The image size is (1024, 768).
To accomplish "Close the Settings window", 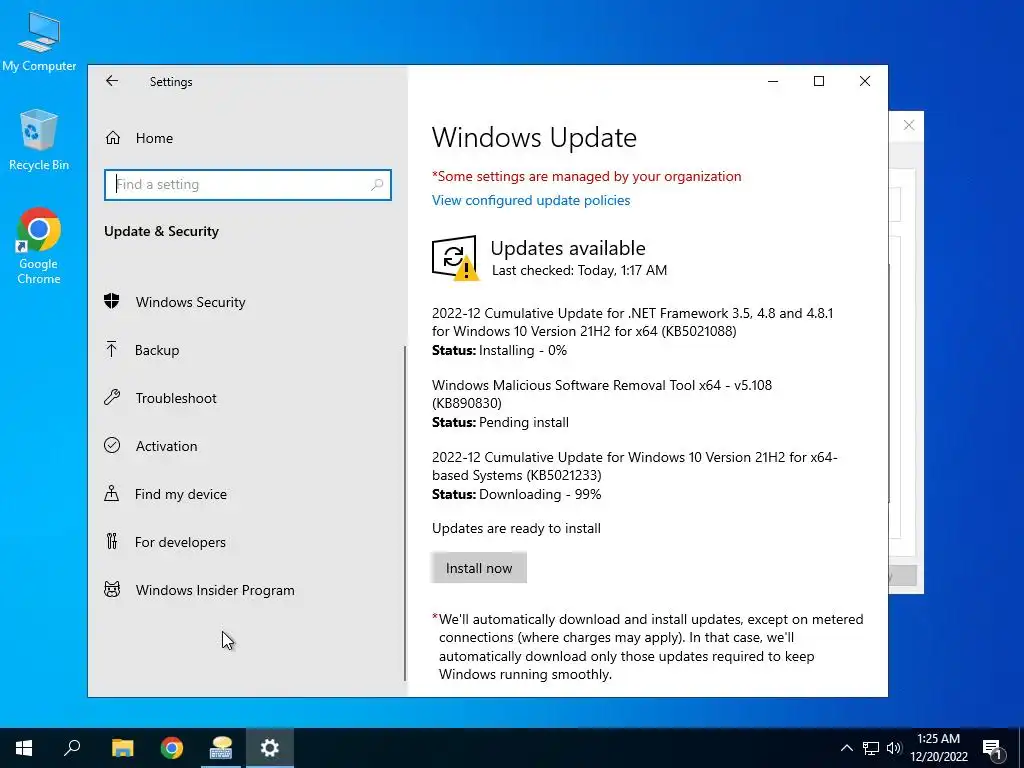I will click(865, 81).
